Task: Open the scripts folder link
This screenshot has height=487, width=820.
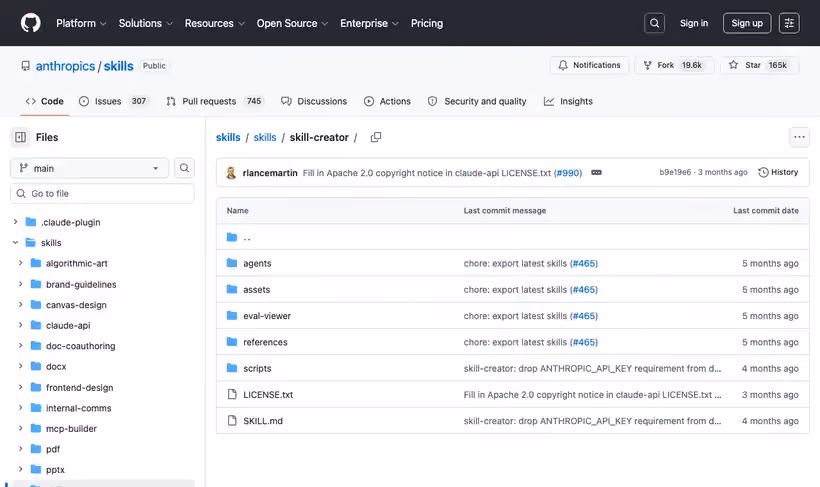Action: pyautogui.click(x=257, y=368)
